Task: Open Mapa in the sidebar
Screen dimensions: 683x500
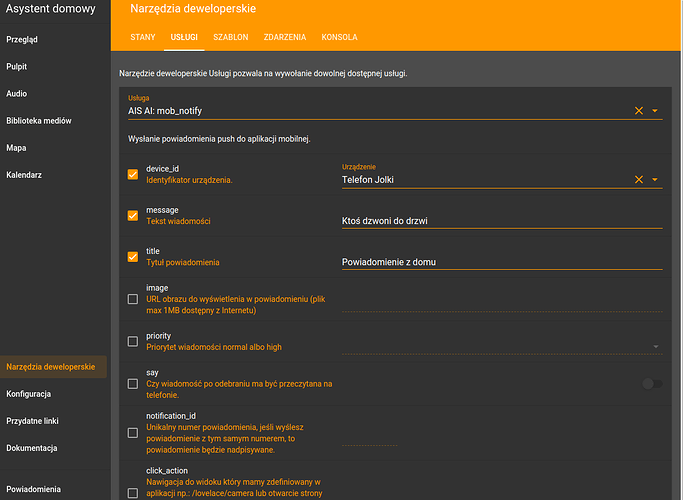Action: (x=16, y=148)
